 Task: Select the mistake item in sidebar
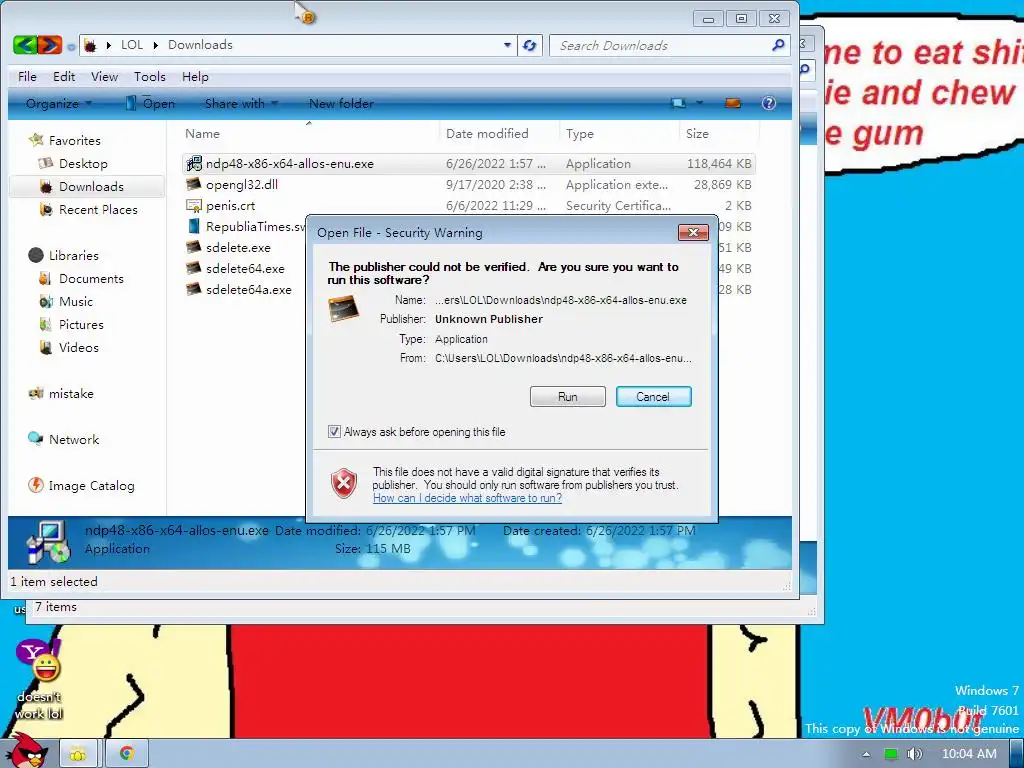[x=71, y=394]
